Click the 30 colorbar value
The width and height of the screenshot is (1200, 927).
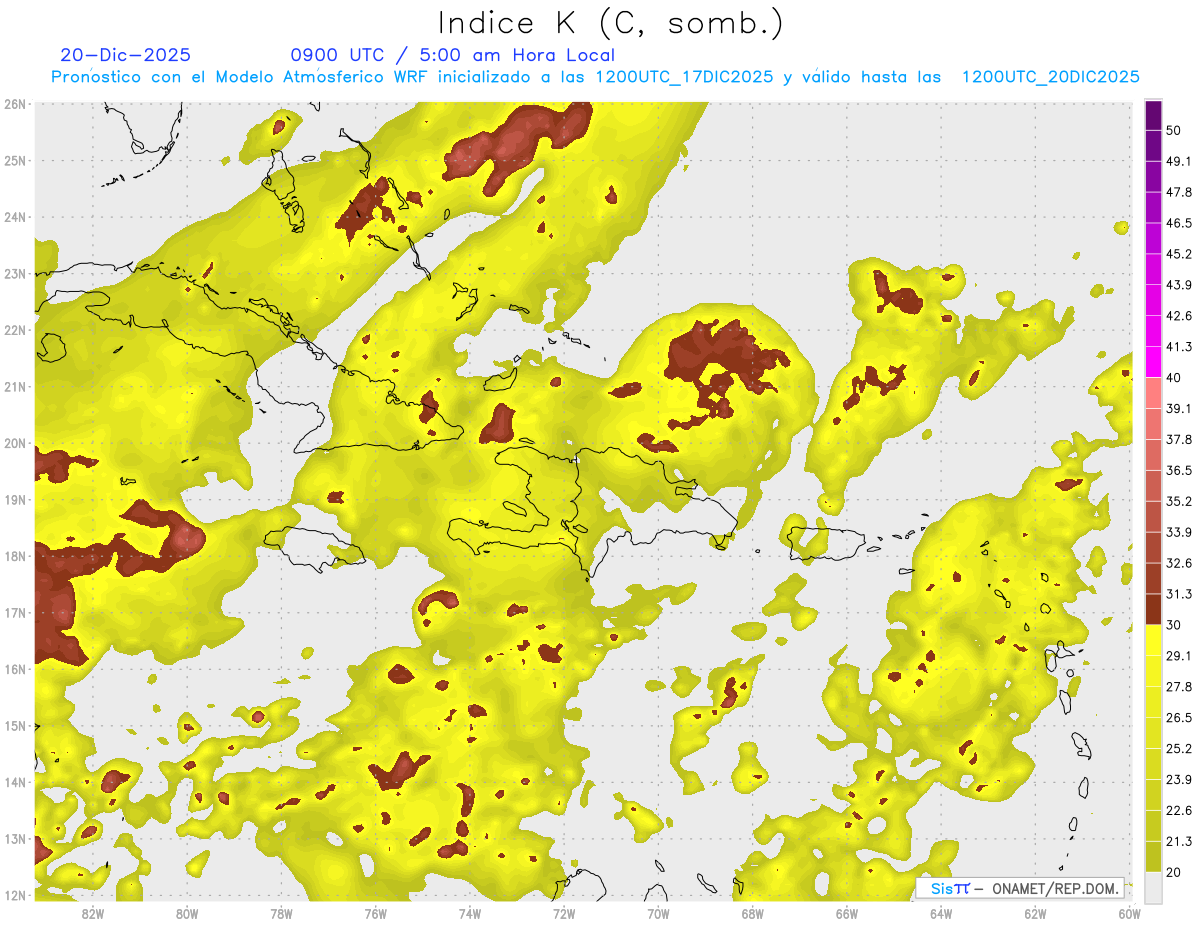coord(1174,625)
